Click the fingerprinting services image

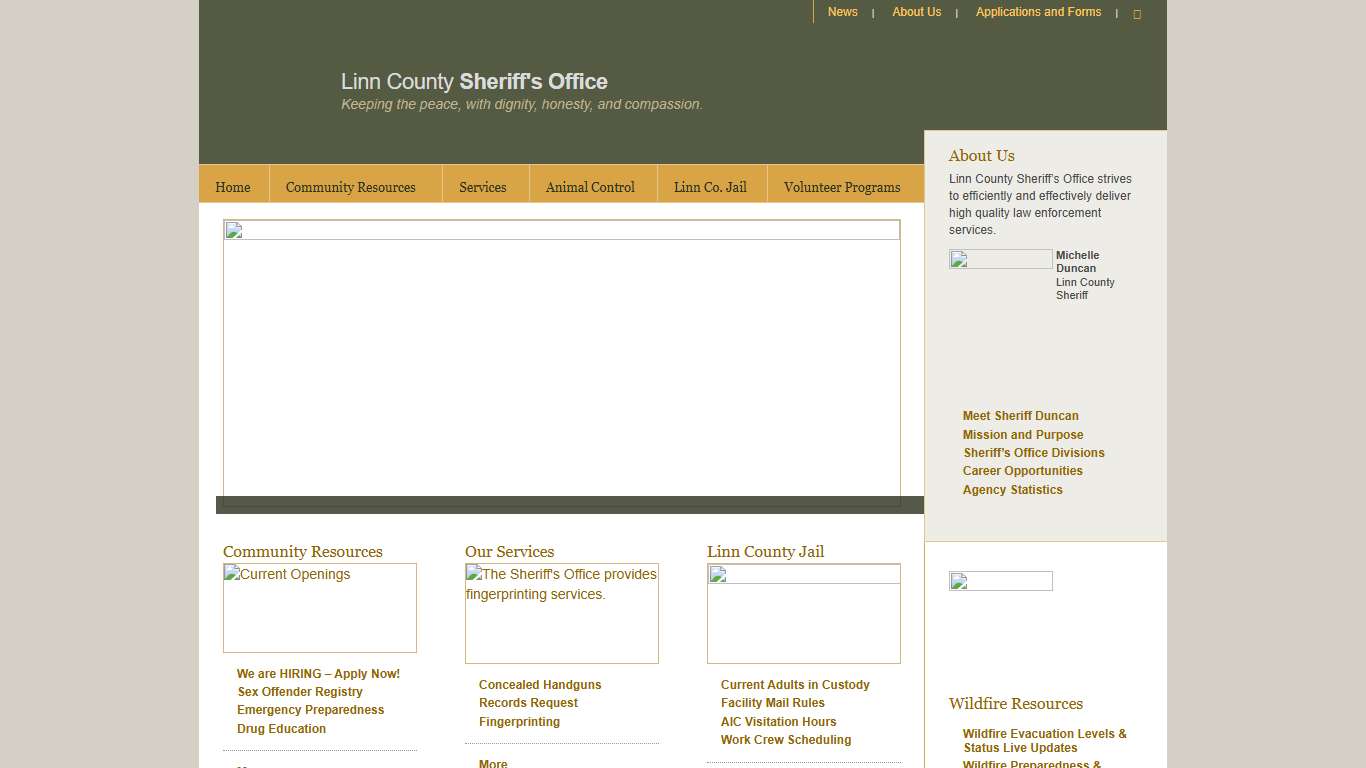561,612
